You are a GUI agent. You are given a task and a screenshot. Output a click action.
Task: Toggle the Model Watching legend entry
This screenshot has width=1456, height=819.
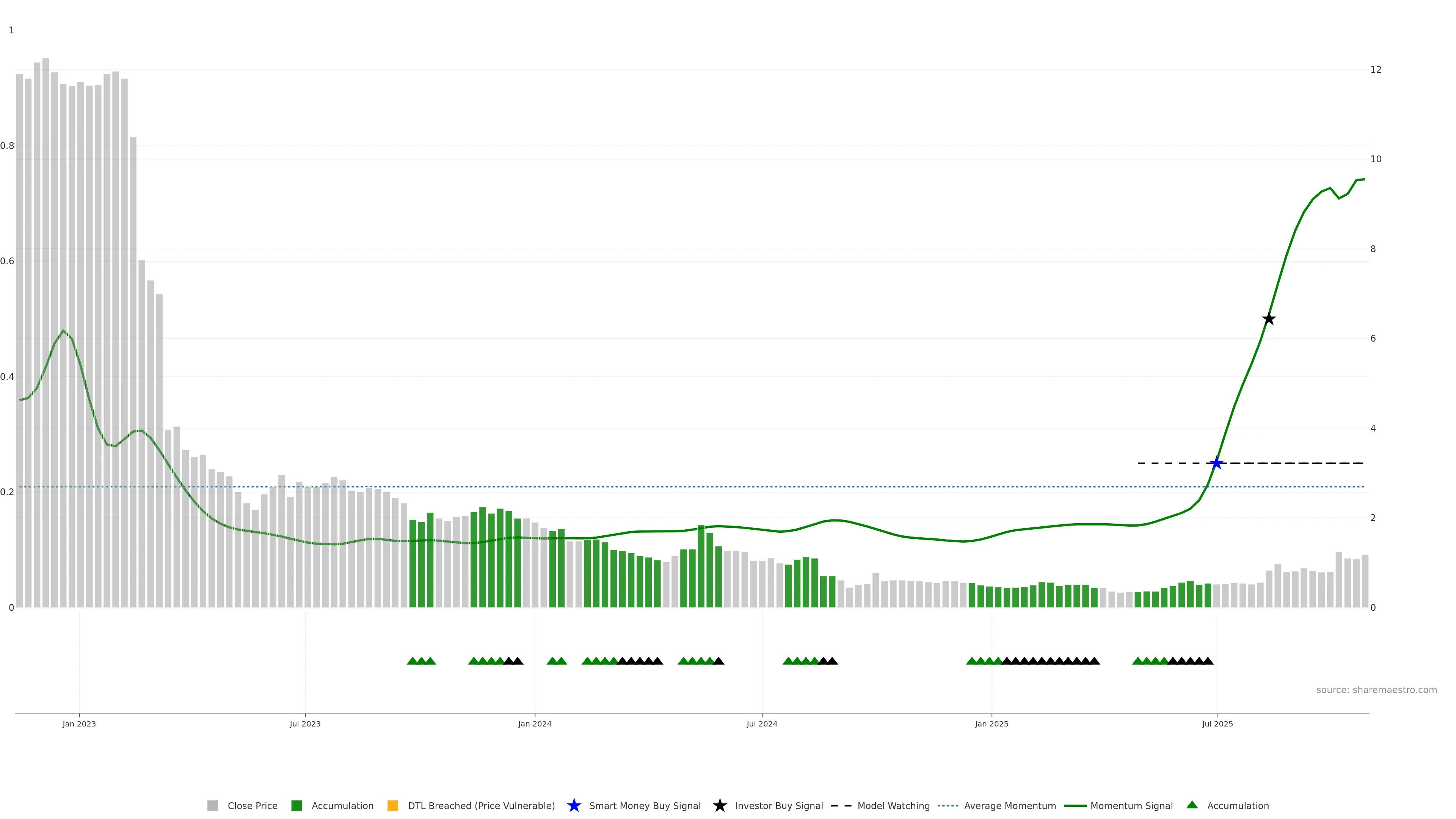893,806
